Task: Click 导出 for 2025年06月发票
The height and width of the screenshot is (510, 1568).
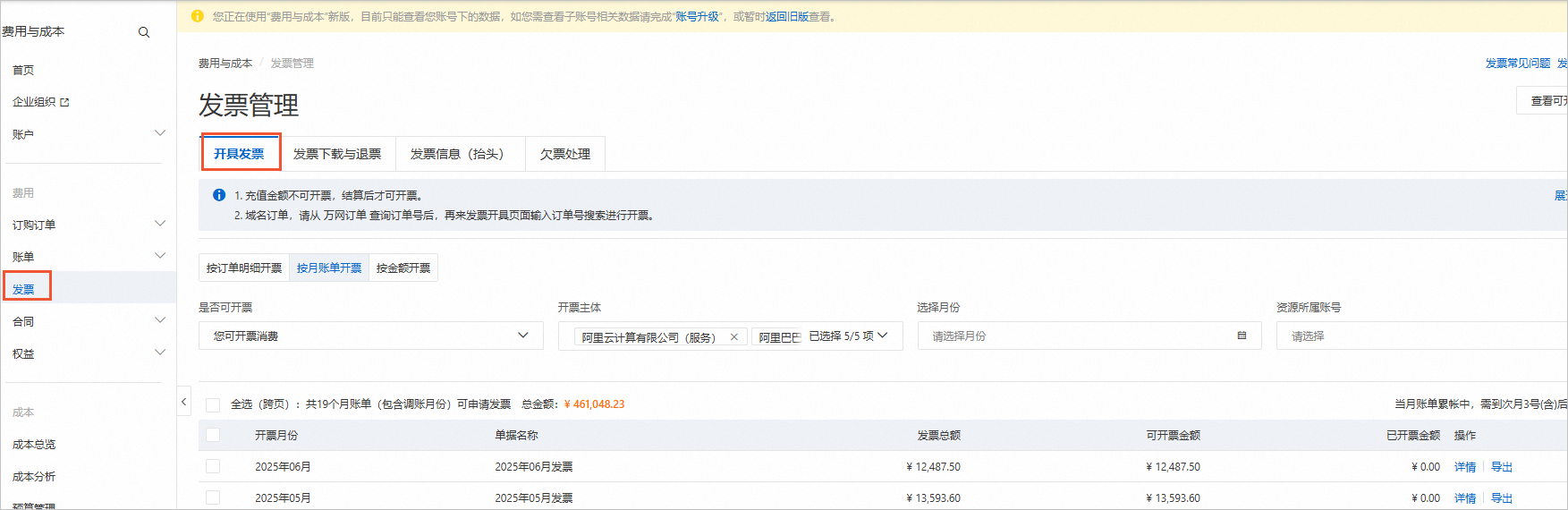Action: click(1502, 466)
